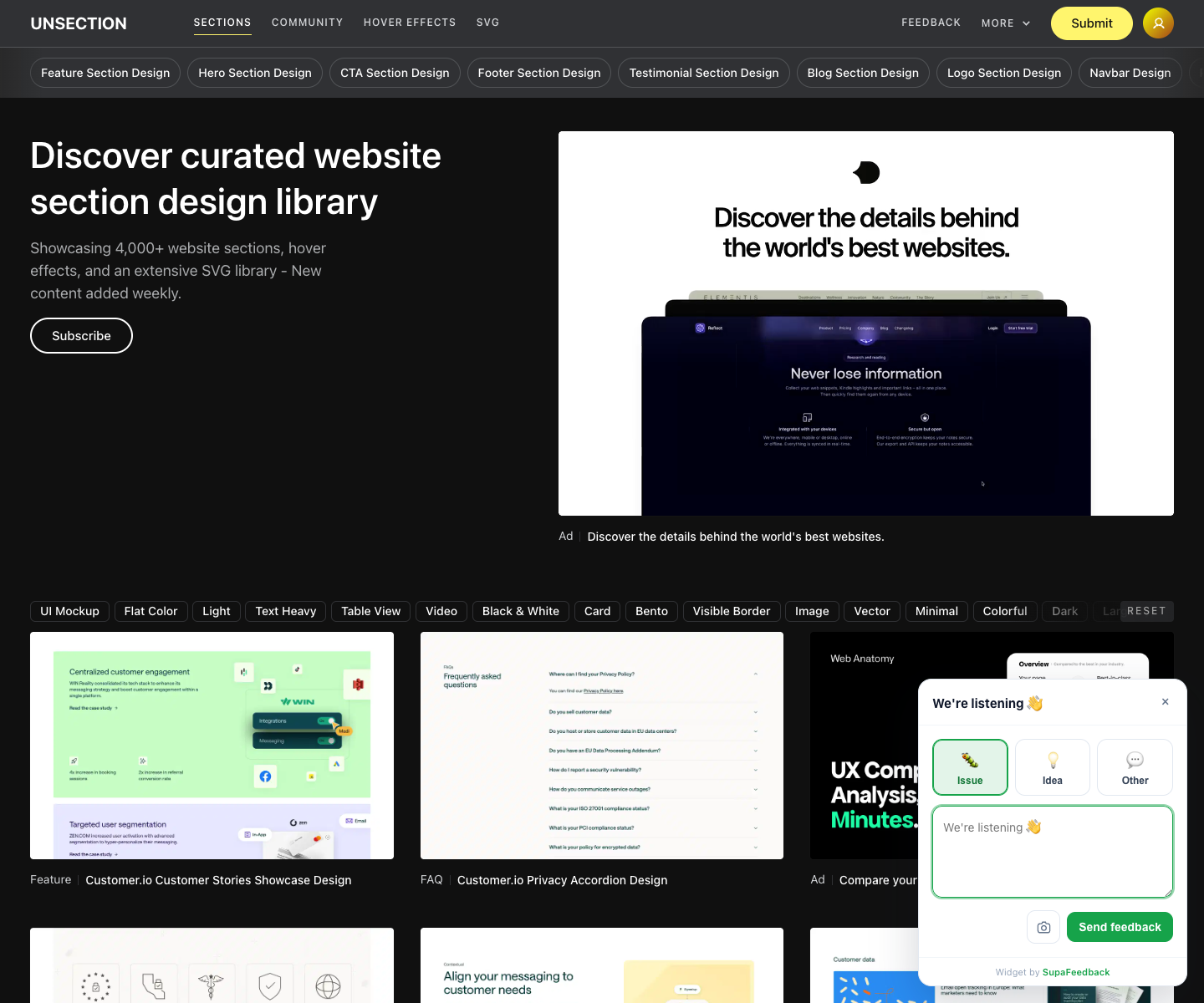
Task: Toggle the Image filter tag
Action: point(812,611)
